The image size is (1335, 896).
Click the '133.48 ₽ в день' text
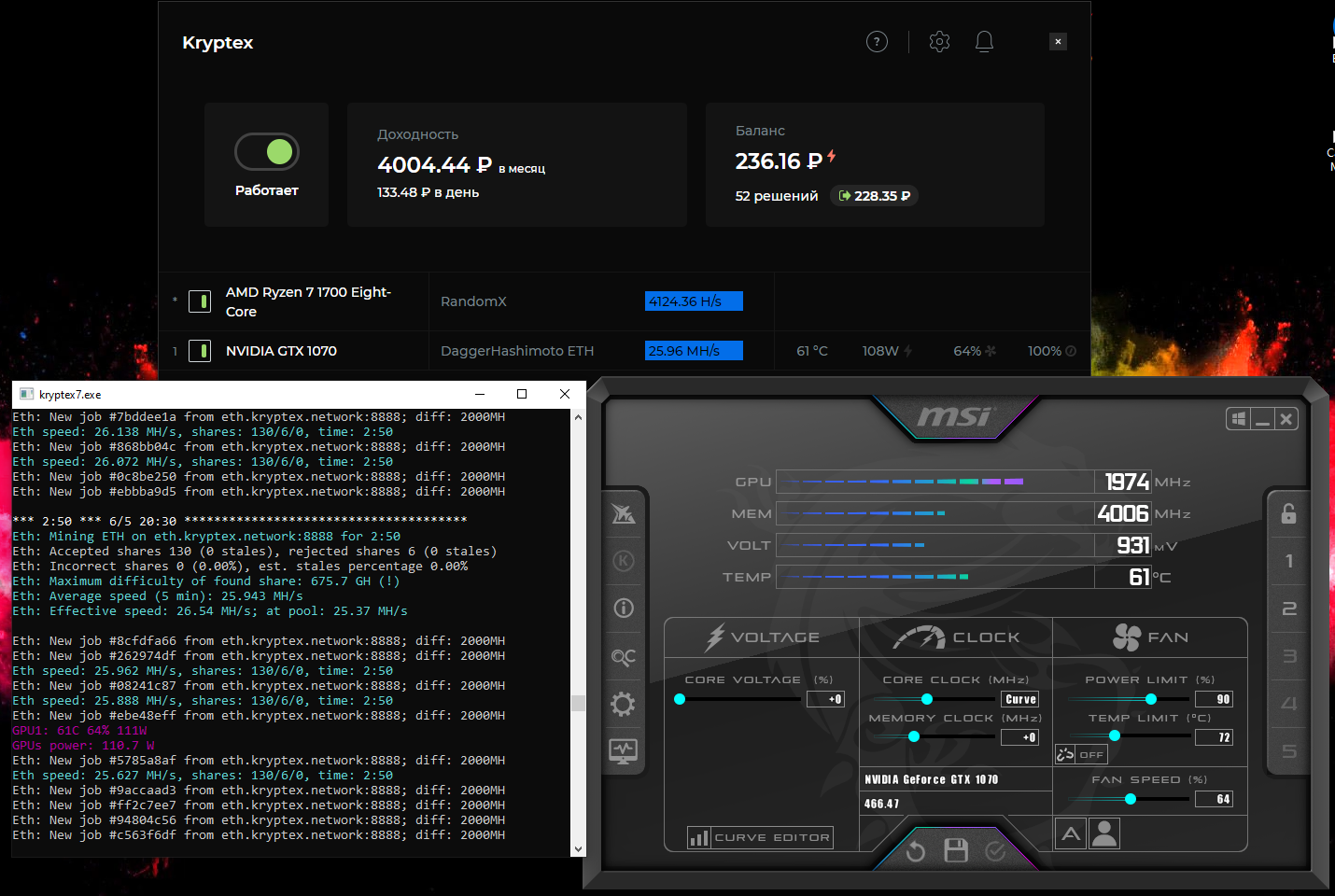pyautogui.click(x=428, y=192)
